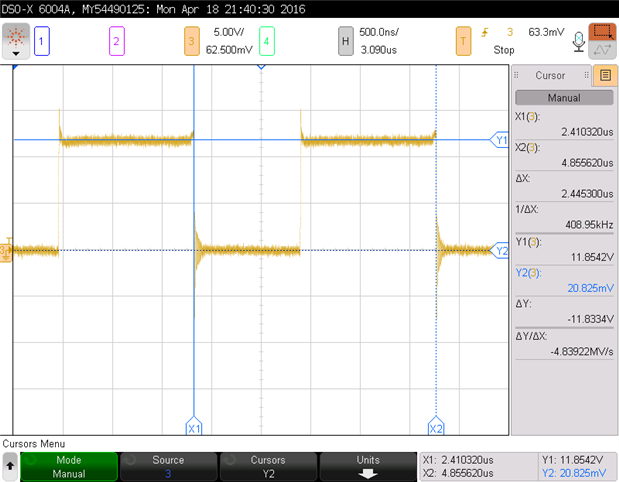Click the back up-arrow button in Cursors Menu
This screenshot has width=619, height=482.
pyautogui.click(x=10, y=466)
